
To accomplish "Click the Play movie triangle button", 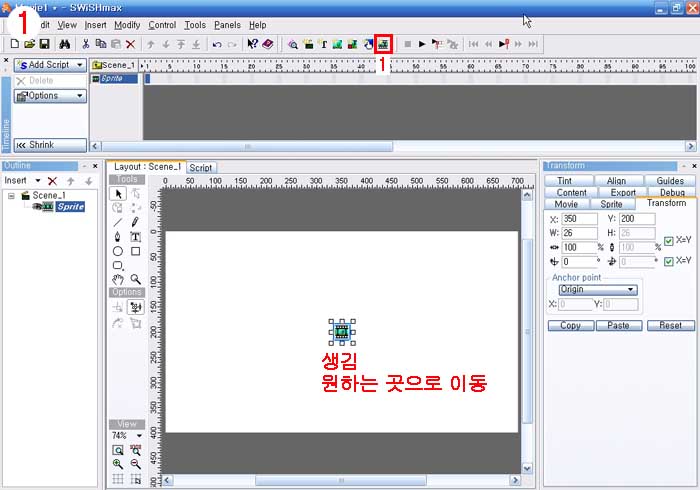I will click(x=422, y=44).
